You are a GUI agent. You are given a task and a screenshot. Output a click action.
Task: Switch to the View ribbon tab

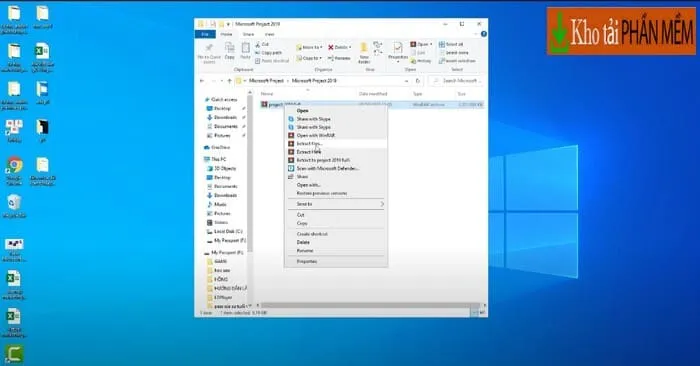coord(270,34)
